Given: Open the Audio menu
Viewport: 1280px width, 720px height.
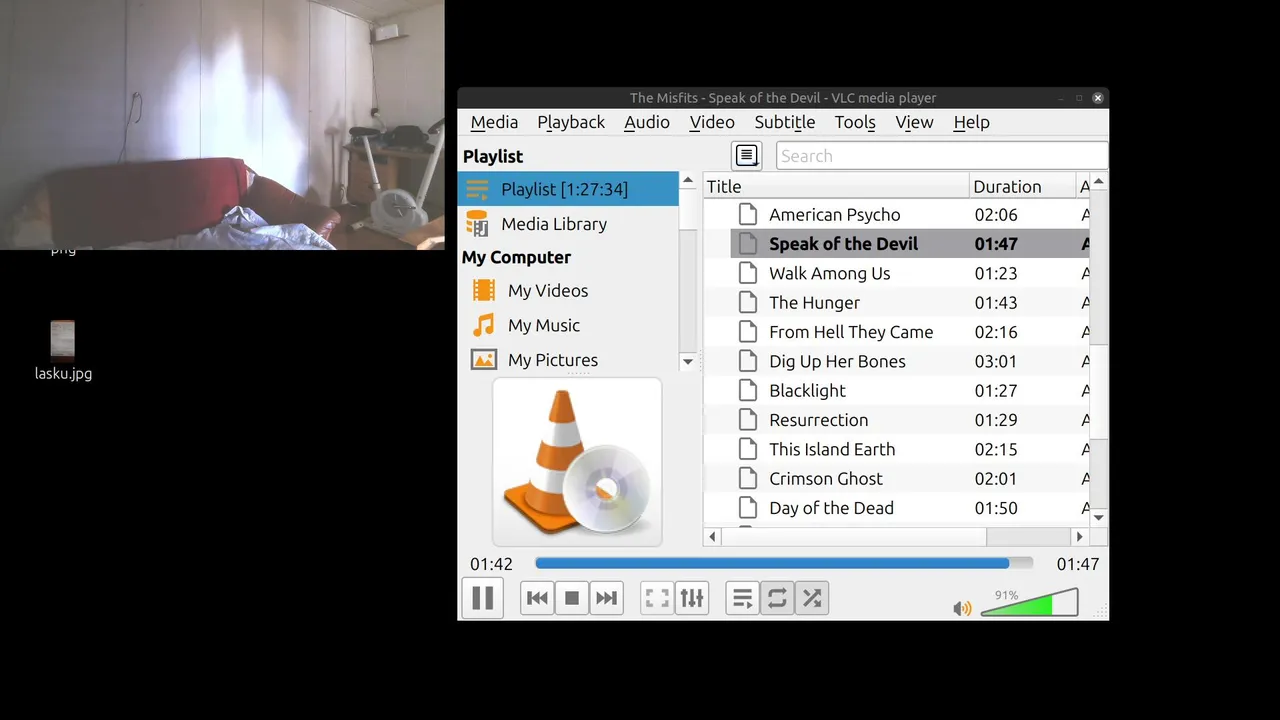Looking at the screenshot, I should 647,122.
